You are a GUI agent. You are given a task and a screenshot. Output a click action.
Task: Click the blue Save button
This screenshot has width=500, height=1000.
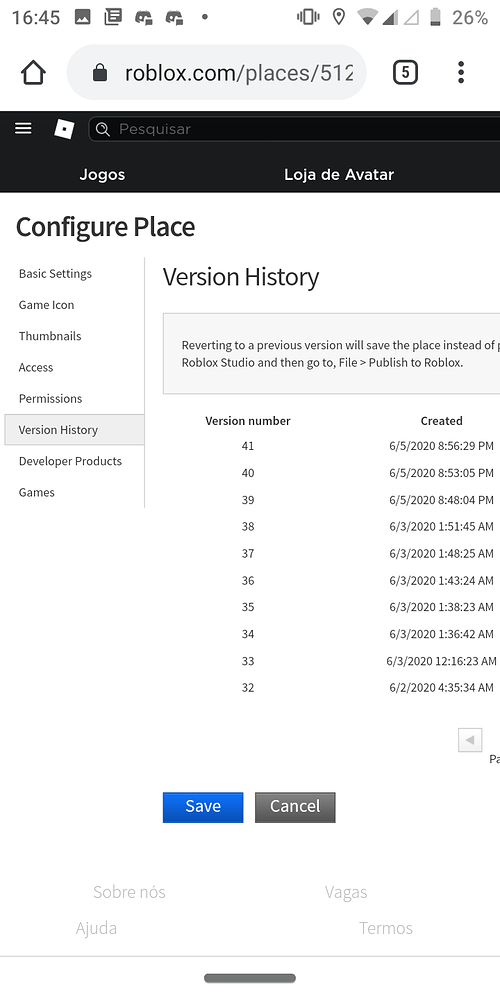pyautogui.click(x=203, y=807)
